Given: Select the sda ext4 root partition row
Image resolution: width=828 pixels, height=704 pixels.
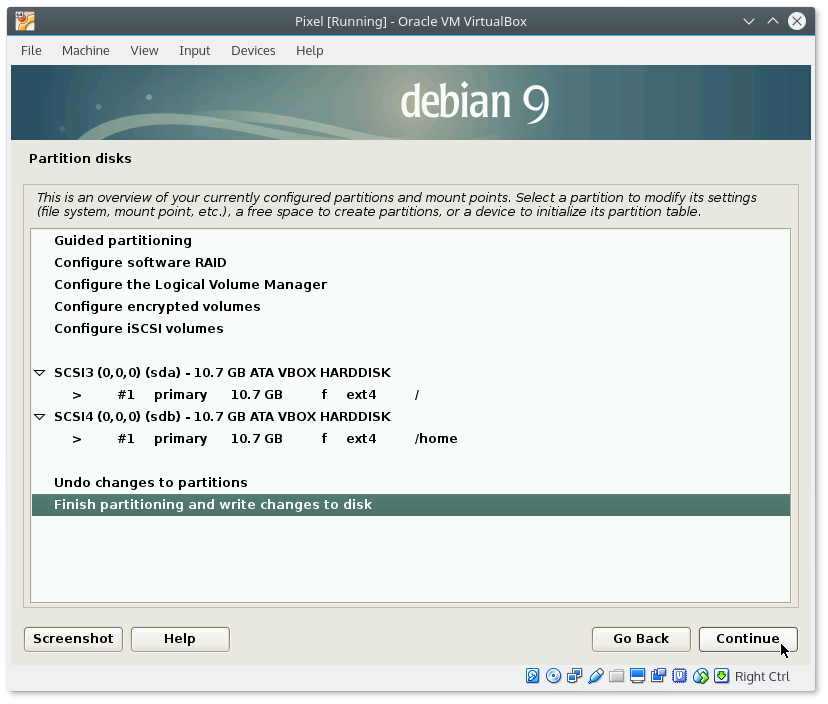Looking at the screenshot, I should [x=411, y=395].
